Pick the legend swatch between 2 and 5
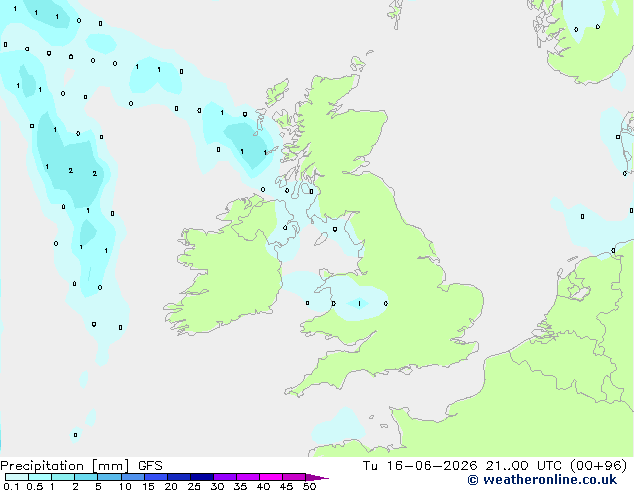 click(86, 477)
